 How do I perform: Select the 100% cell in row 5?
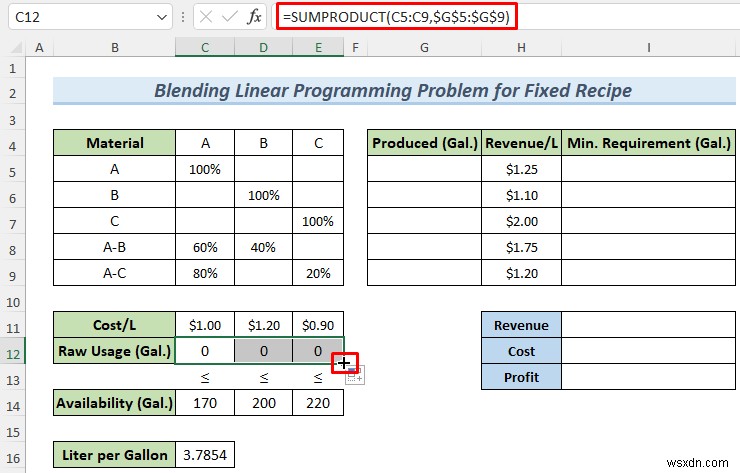pos(205,169)
